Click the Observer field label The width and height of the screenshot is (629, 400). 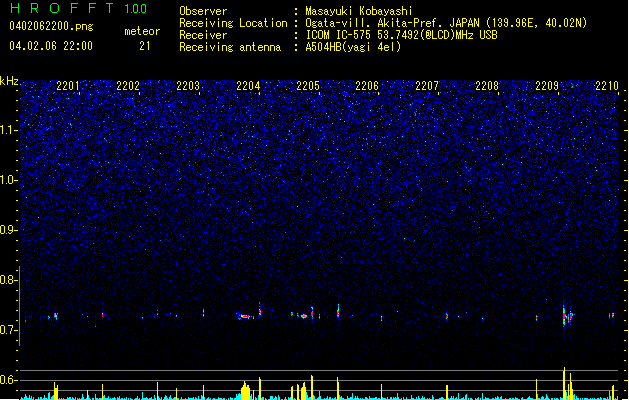[203, 11]
